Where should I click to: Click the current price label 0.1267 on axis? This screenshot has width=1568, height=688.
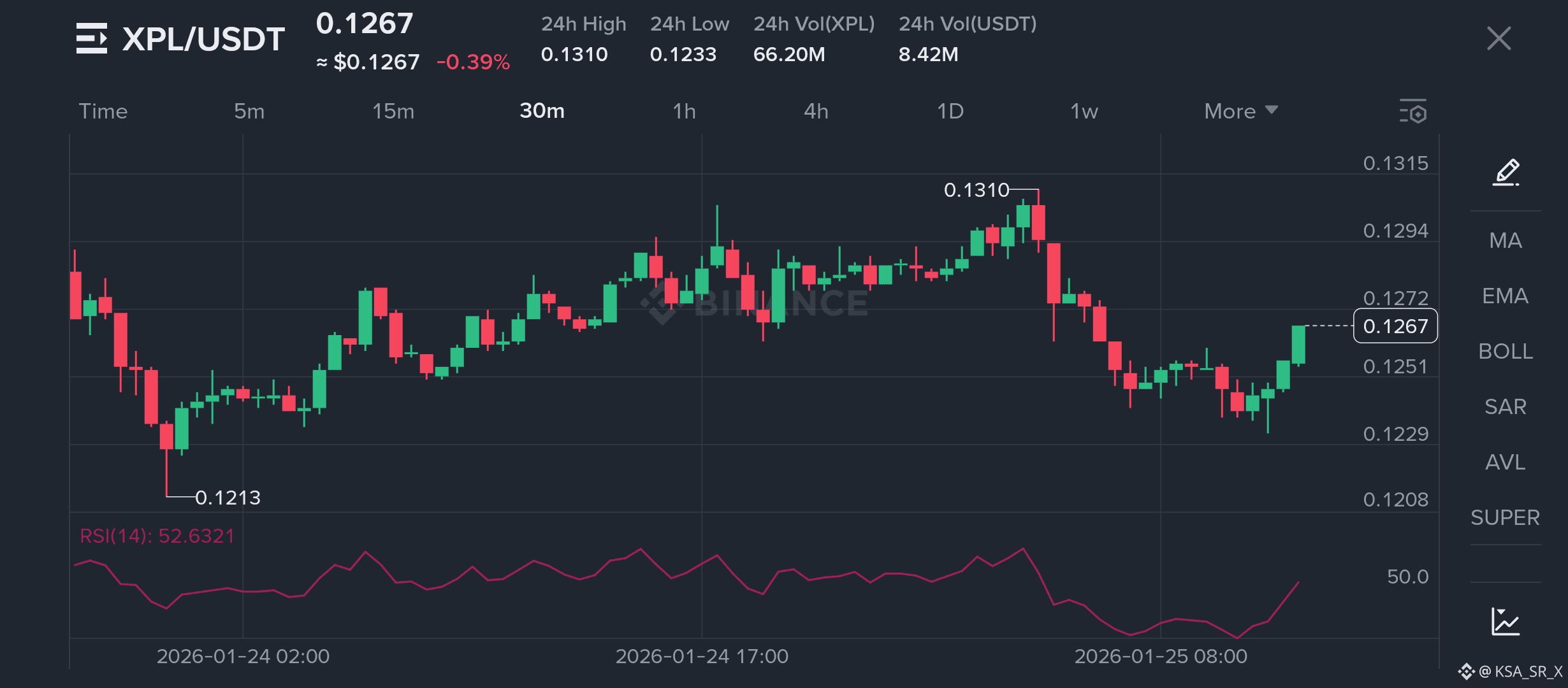point(1395,326)
